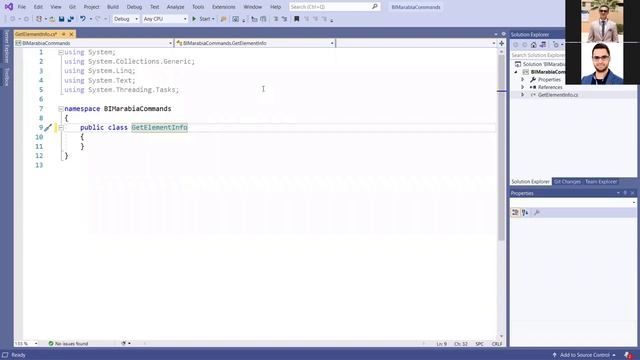Open the Any CPU platform dropdown
The height and width of the screenshot is (360, 640).
[165, 19]
